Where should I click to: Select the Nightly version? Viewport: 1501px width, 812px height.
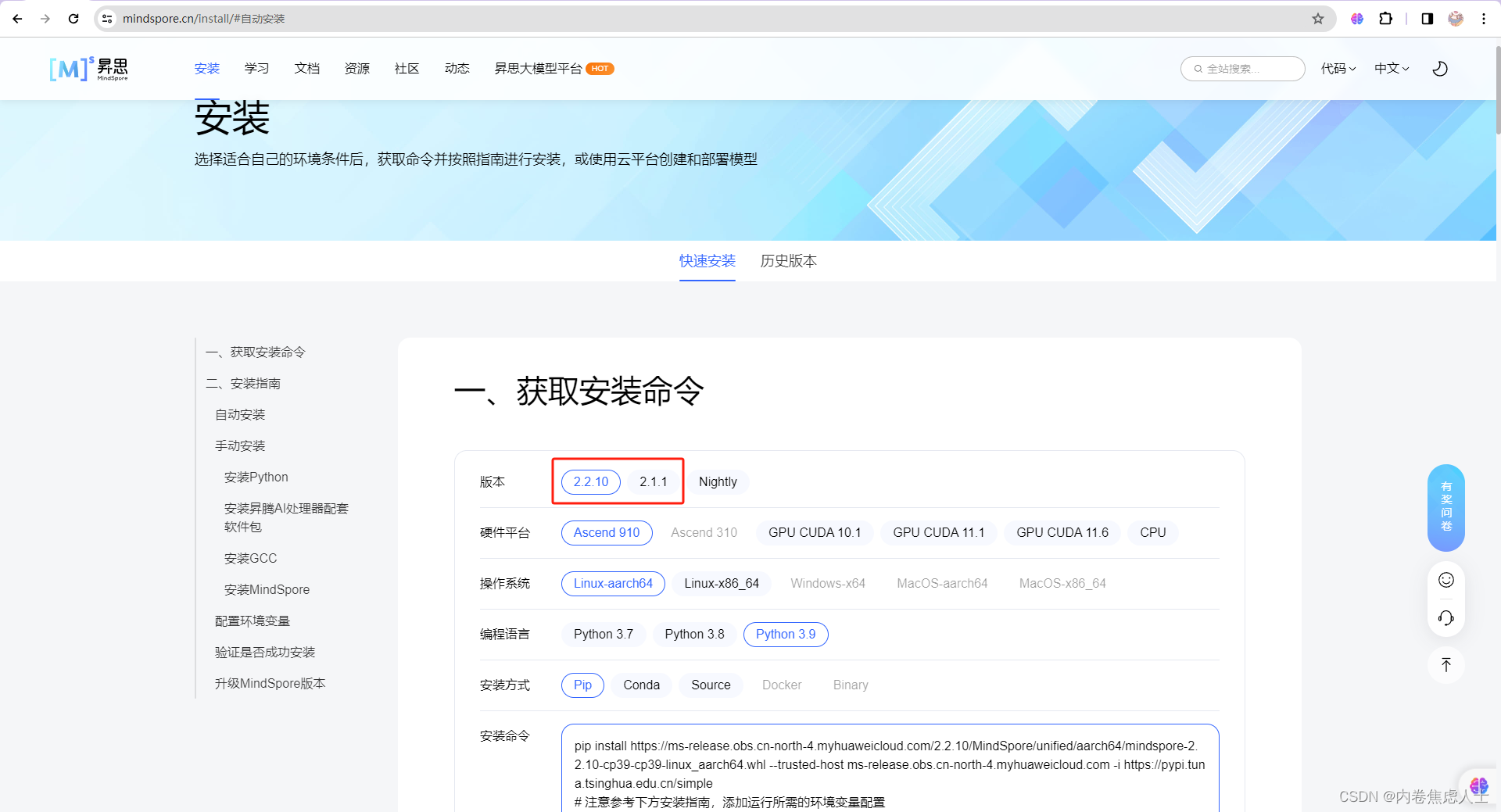click(718, 482)
